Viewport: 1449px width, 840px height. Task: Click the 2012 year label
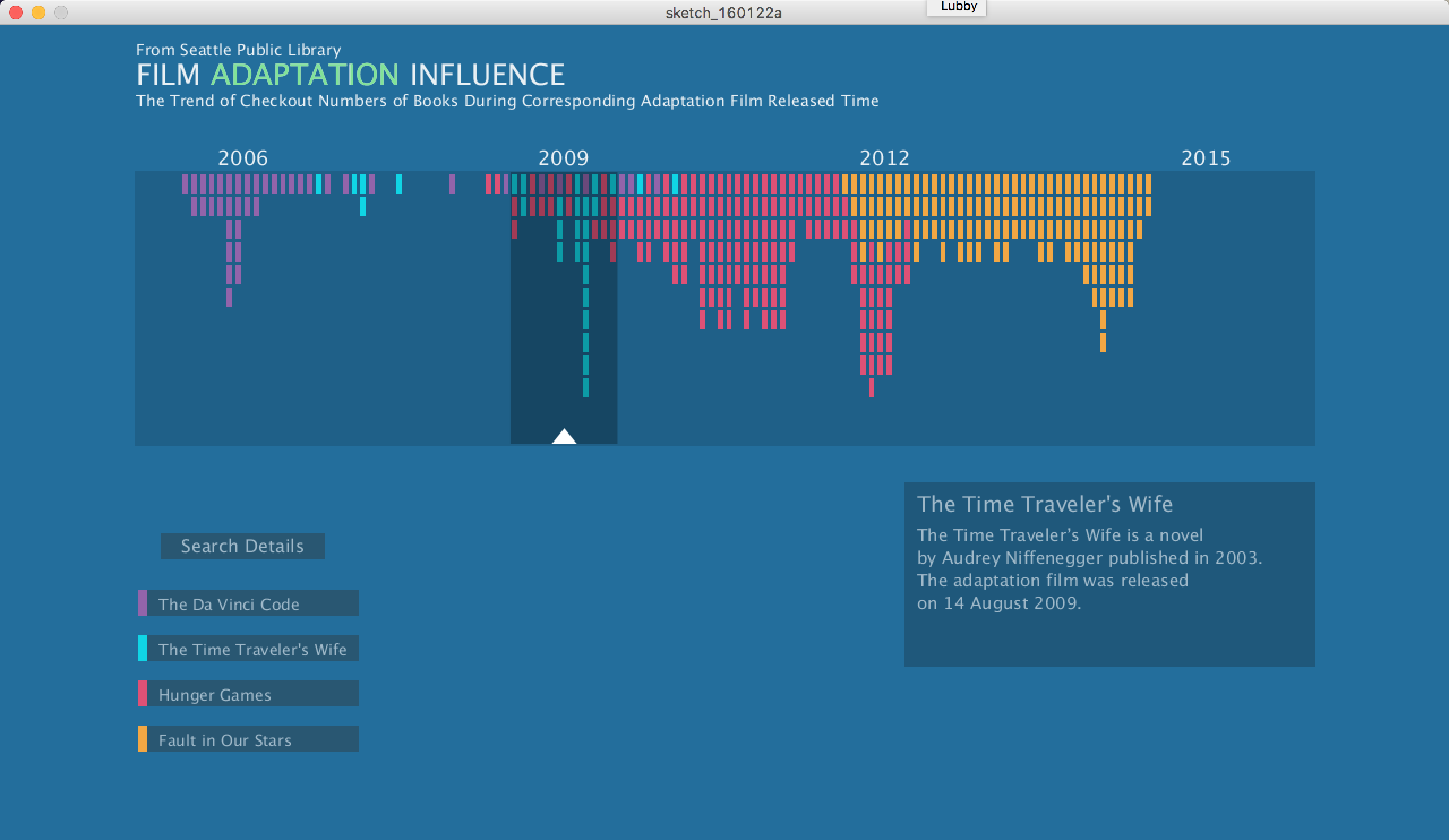884,158
